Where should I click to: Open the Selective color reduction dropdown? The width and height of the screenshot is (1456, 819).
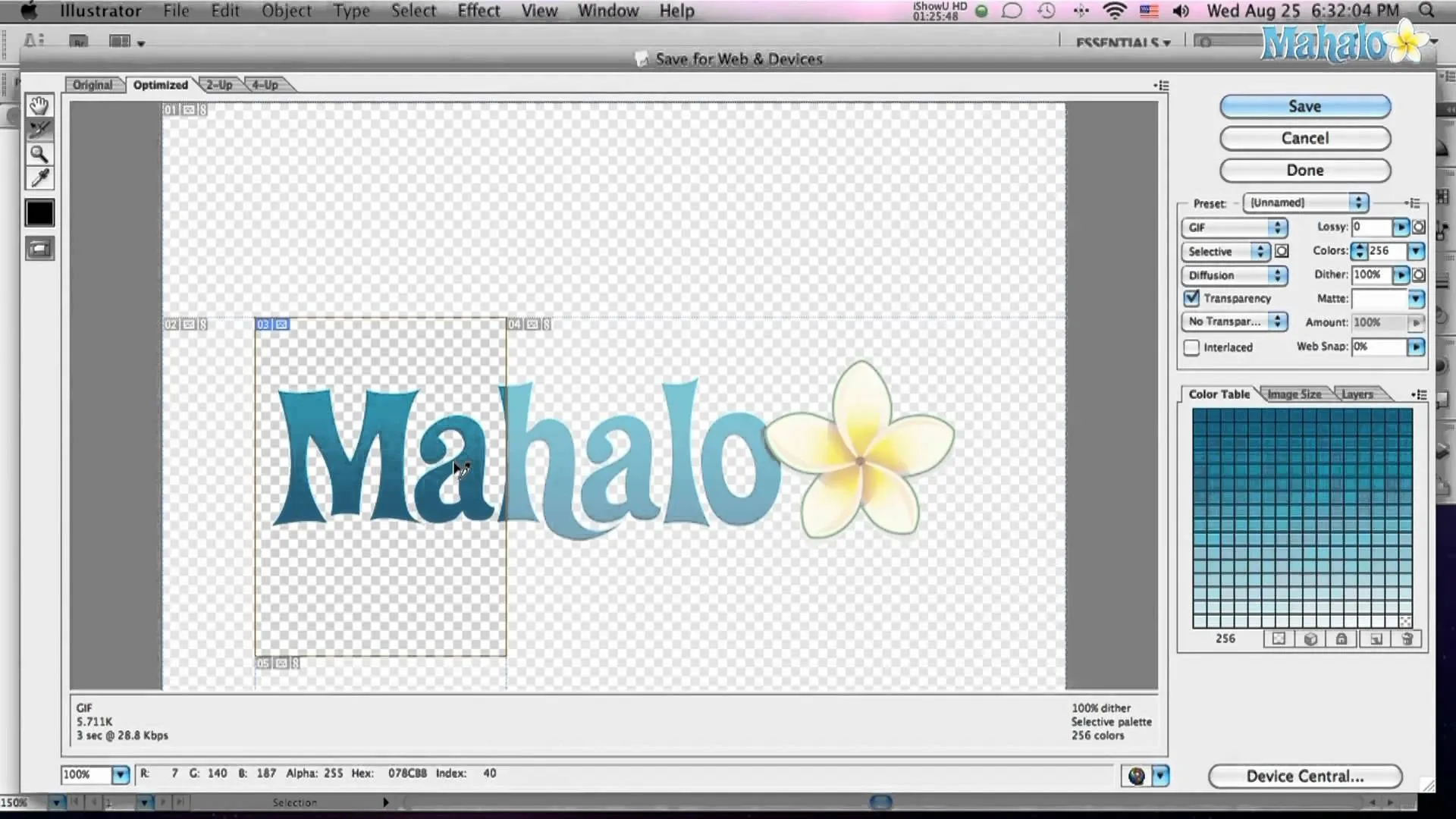pyautogui.click(x=1225, y=251)
